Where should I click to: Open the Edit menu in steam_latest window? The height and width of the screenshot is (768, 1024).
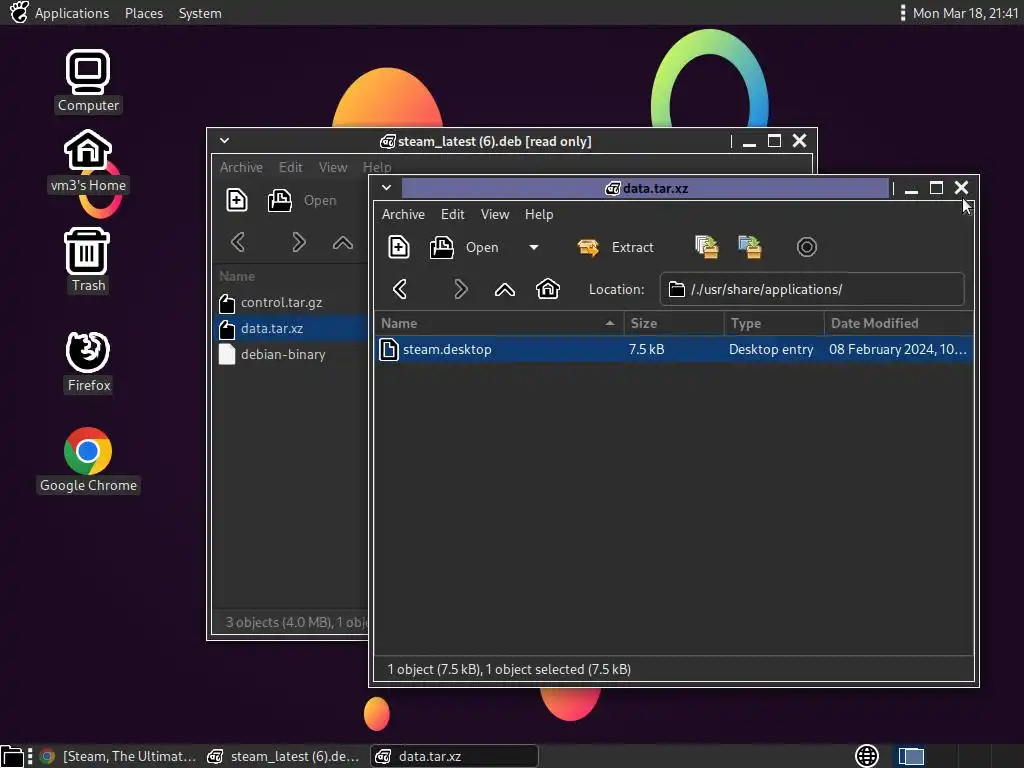(290, 167)
